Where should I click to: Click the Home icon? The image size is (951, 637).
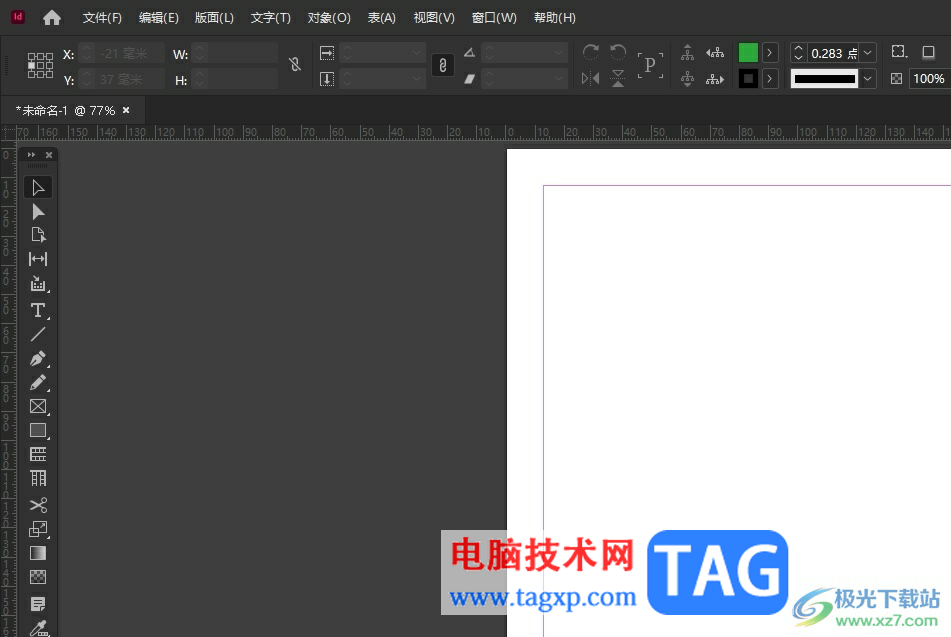coord(52,18)
